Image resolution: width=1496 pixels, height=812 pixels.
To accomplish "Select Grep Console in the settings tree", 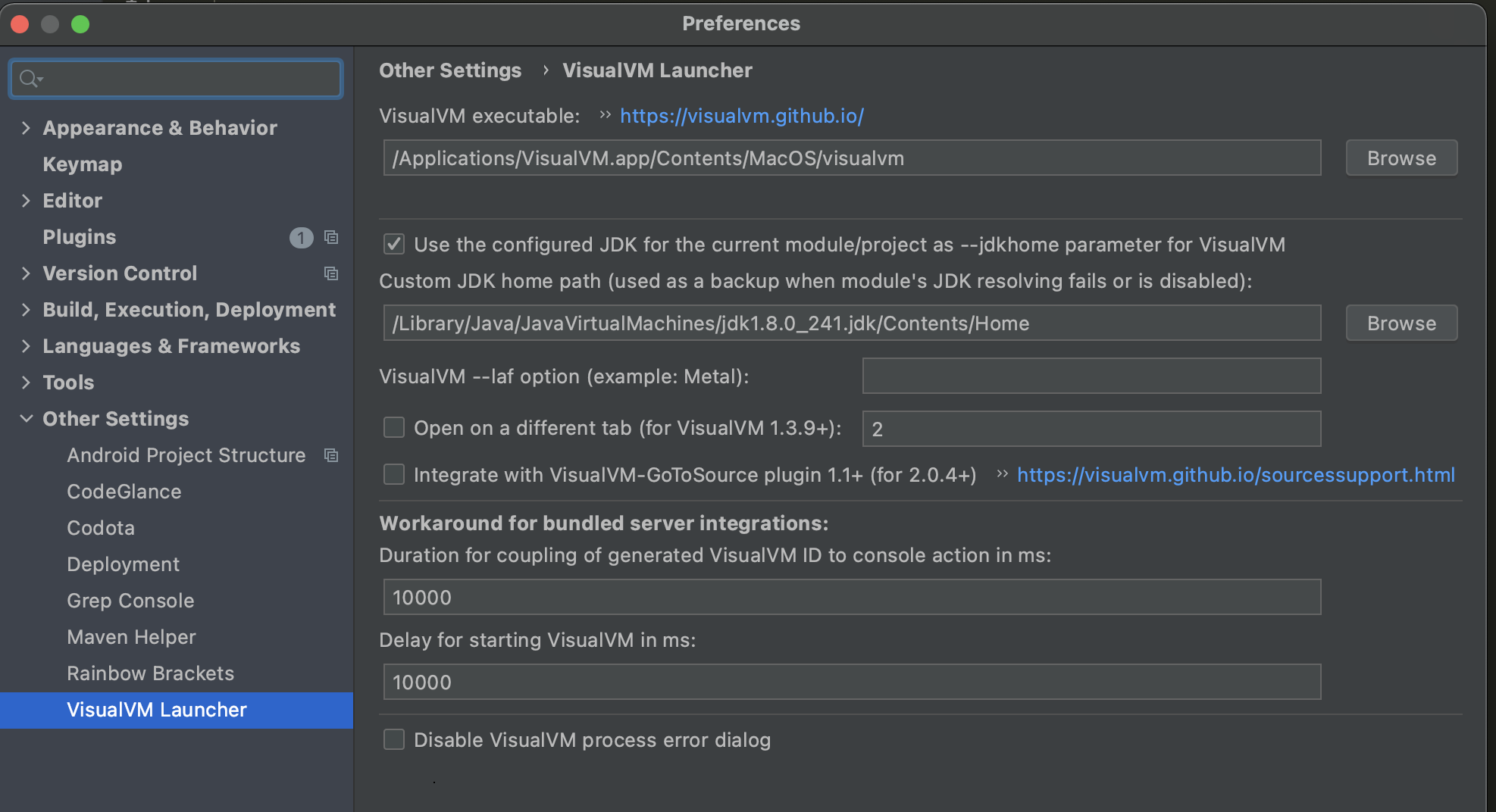I will [x=130, y=601].
